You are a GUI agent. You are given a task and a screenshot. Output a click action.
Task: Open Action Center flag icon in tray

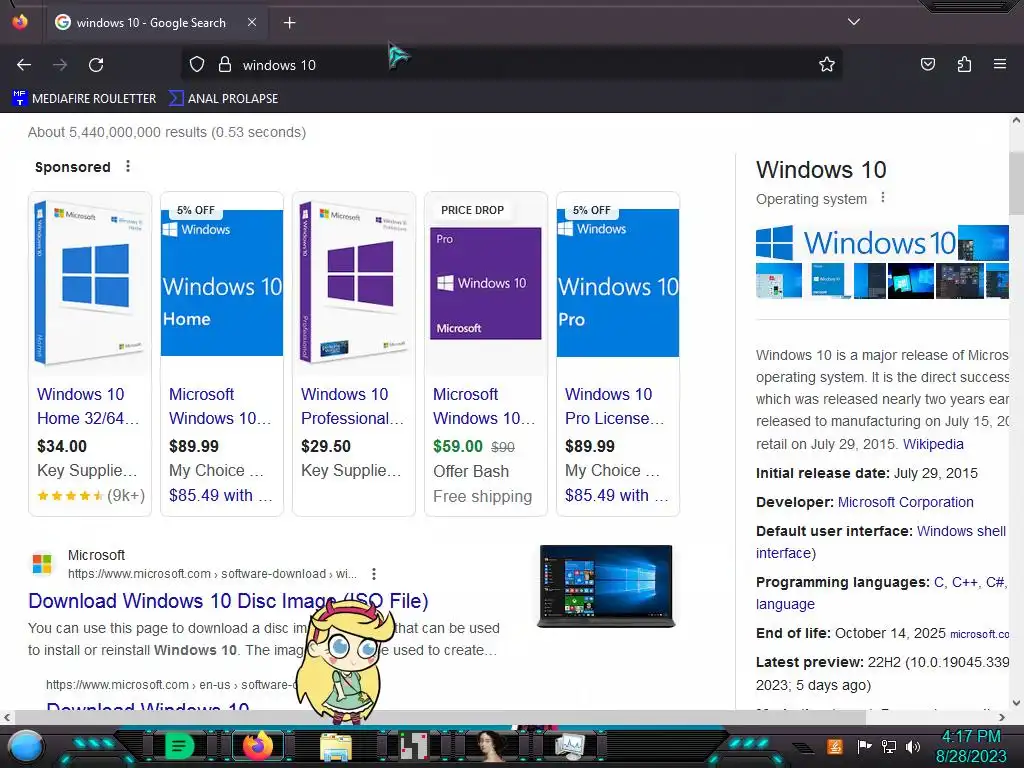865,746
